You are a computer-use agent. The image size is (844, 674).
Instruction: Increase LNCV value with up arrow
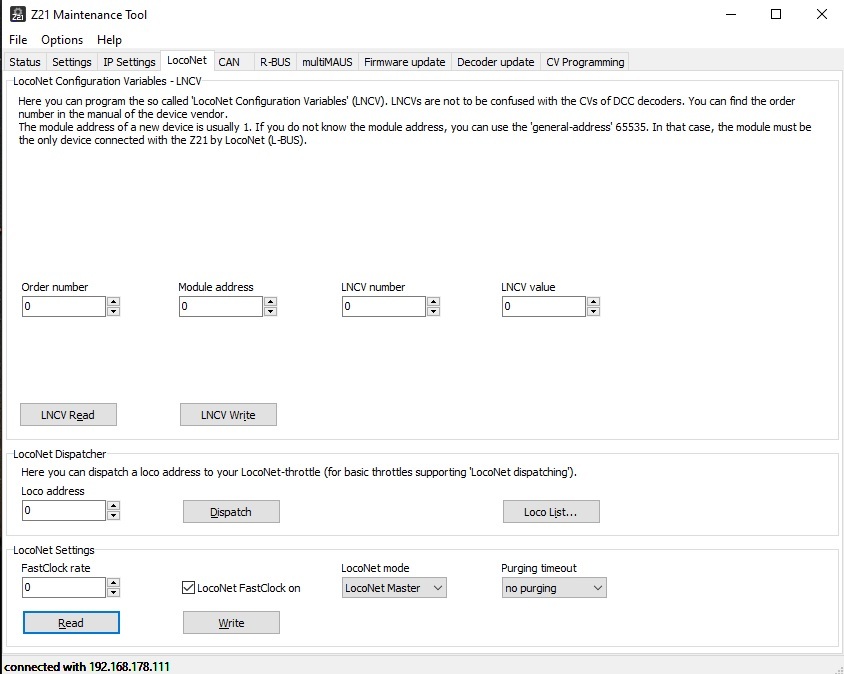593,301
